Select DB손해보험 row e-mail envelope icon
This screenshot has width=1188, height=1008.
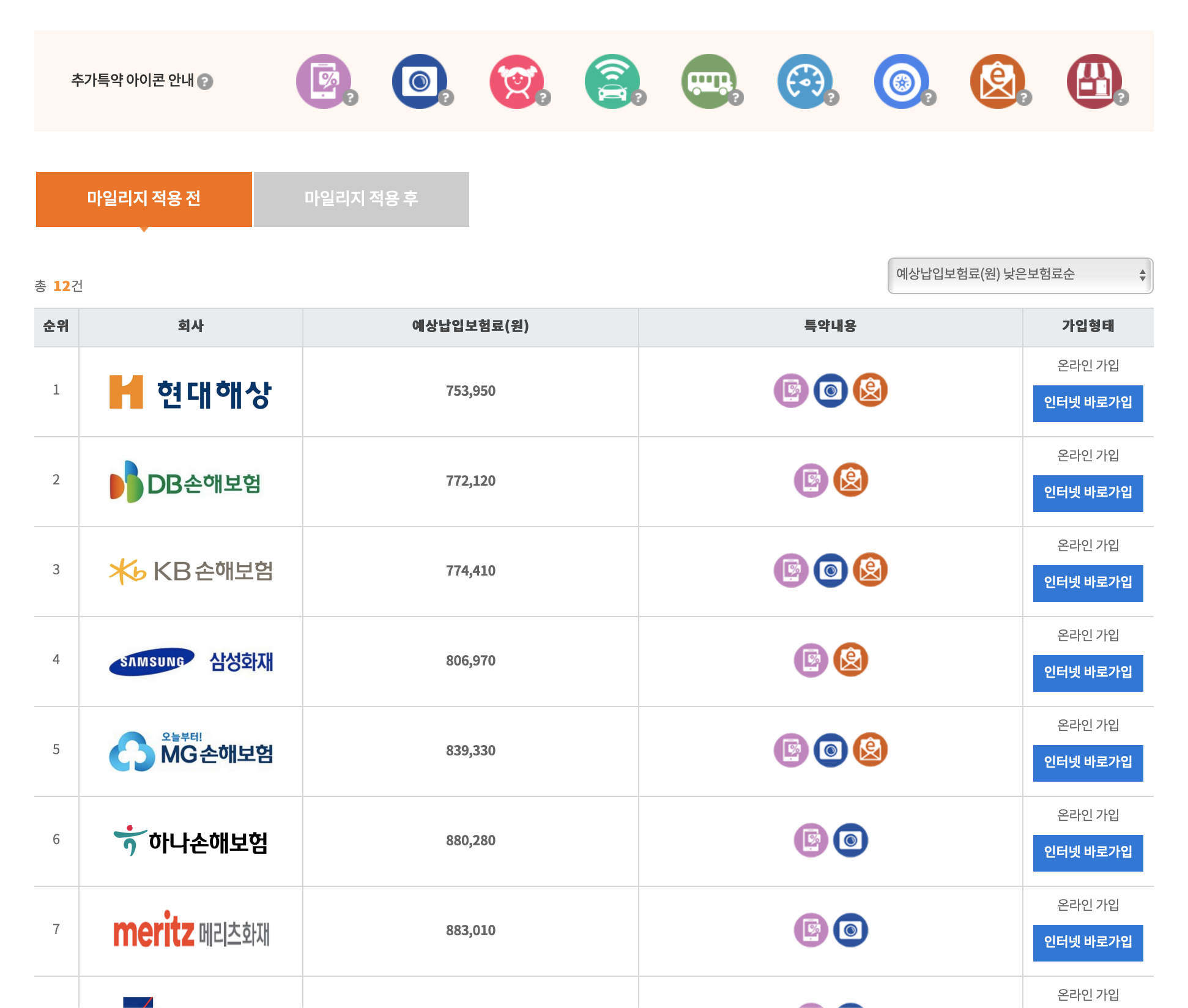(851, 480)
